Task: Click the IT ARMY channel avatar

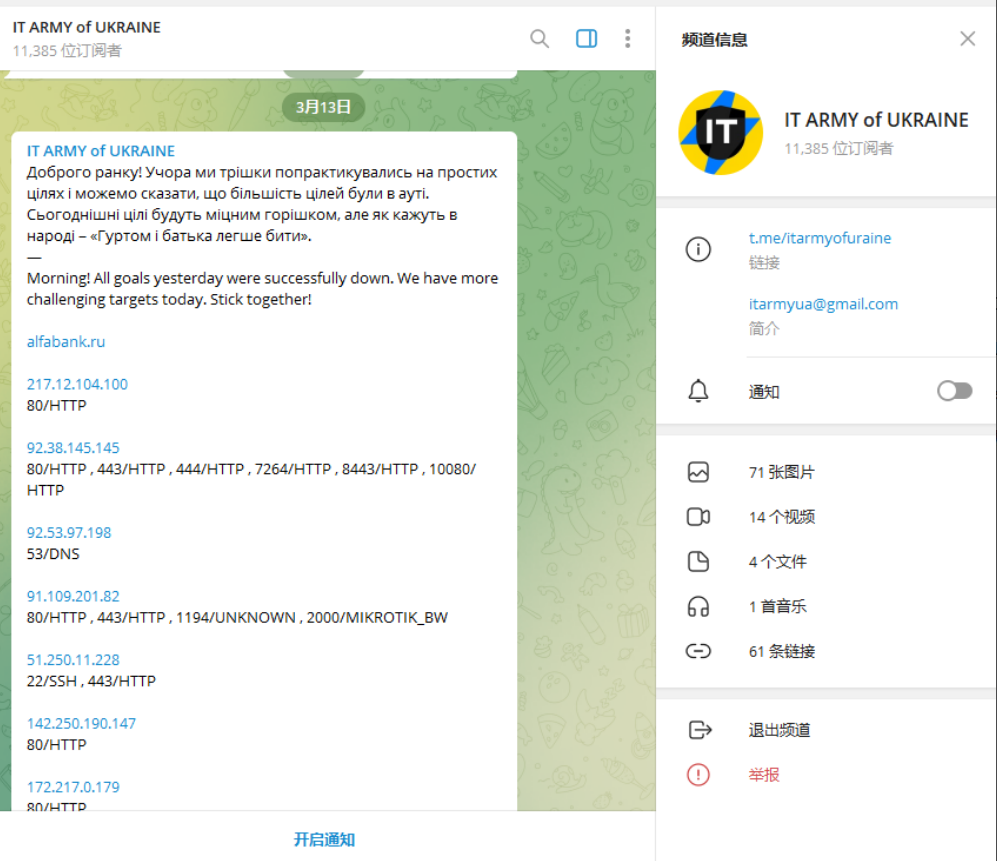Action: pyautogui.click(x=720, y=132)
